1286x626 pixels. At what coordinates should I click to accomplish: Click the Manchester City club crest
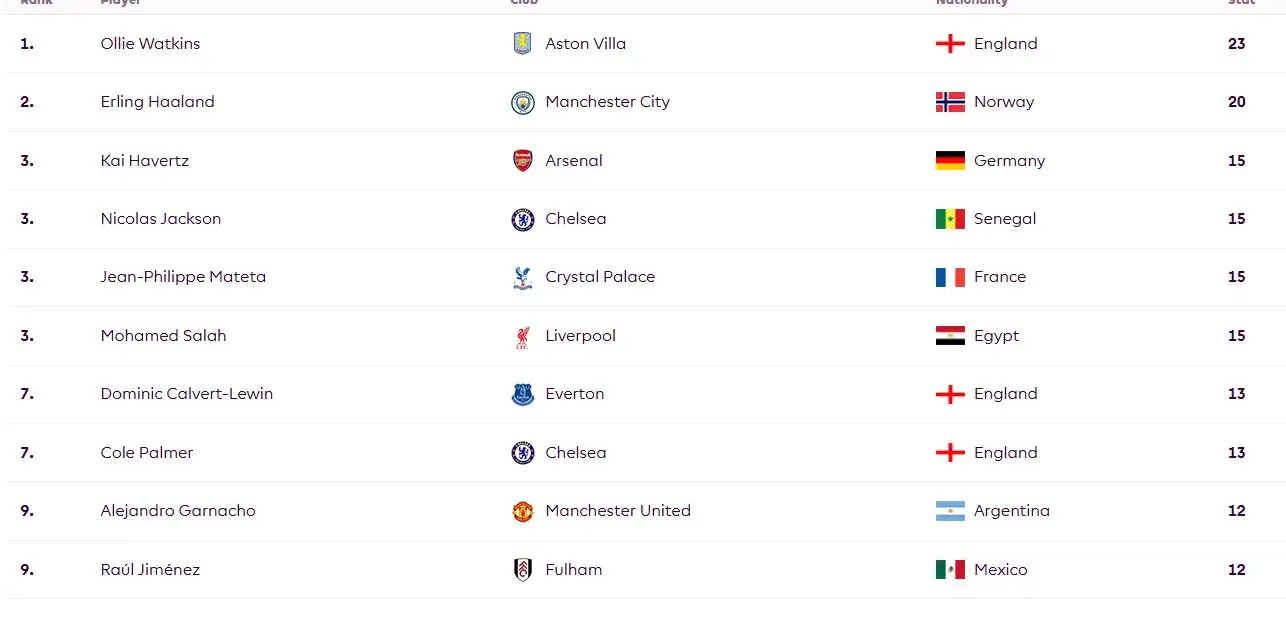(522, 102)
